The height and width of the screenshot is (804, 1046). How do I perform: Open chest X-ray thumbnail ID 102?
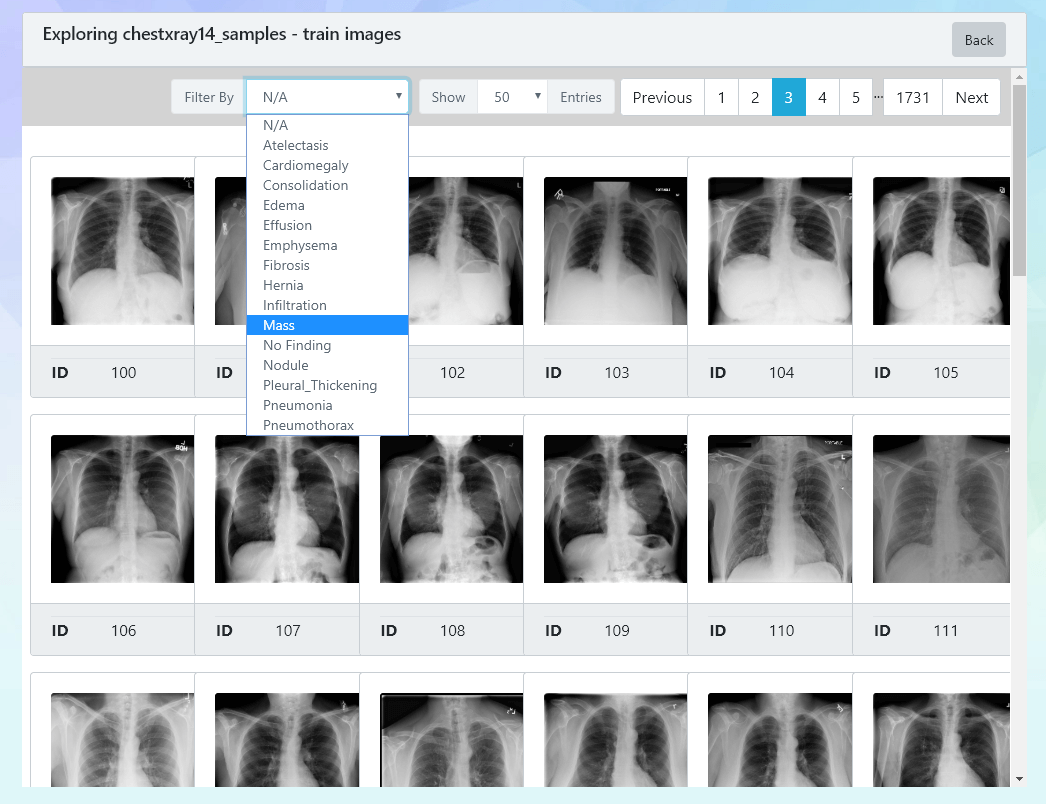466,251
